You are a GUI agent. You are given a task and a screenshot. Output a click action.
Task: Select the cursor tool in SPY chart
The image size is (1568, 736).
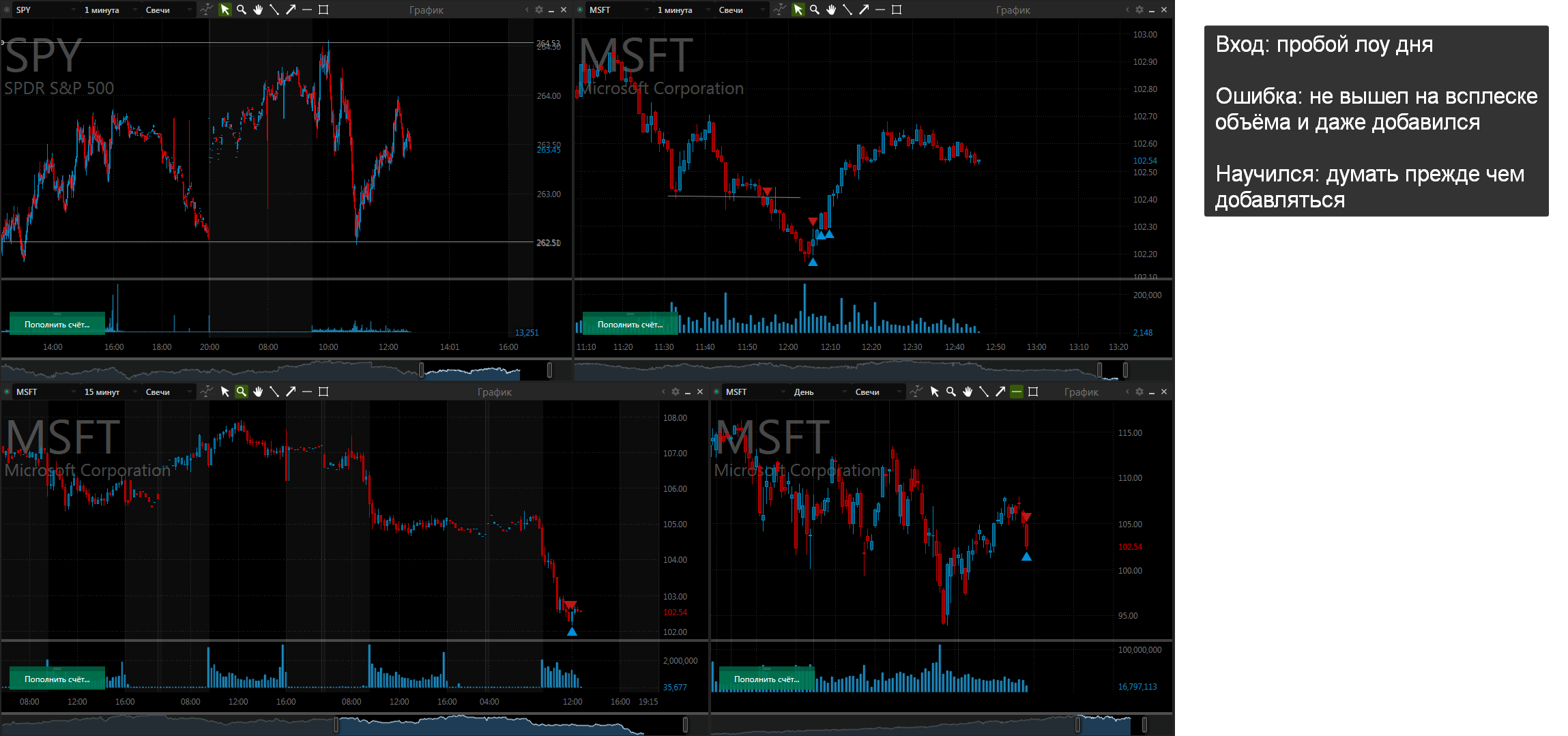[x=225, y=10]
